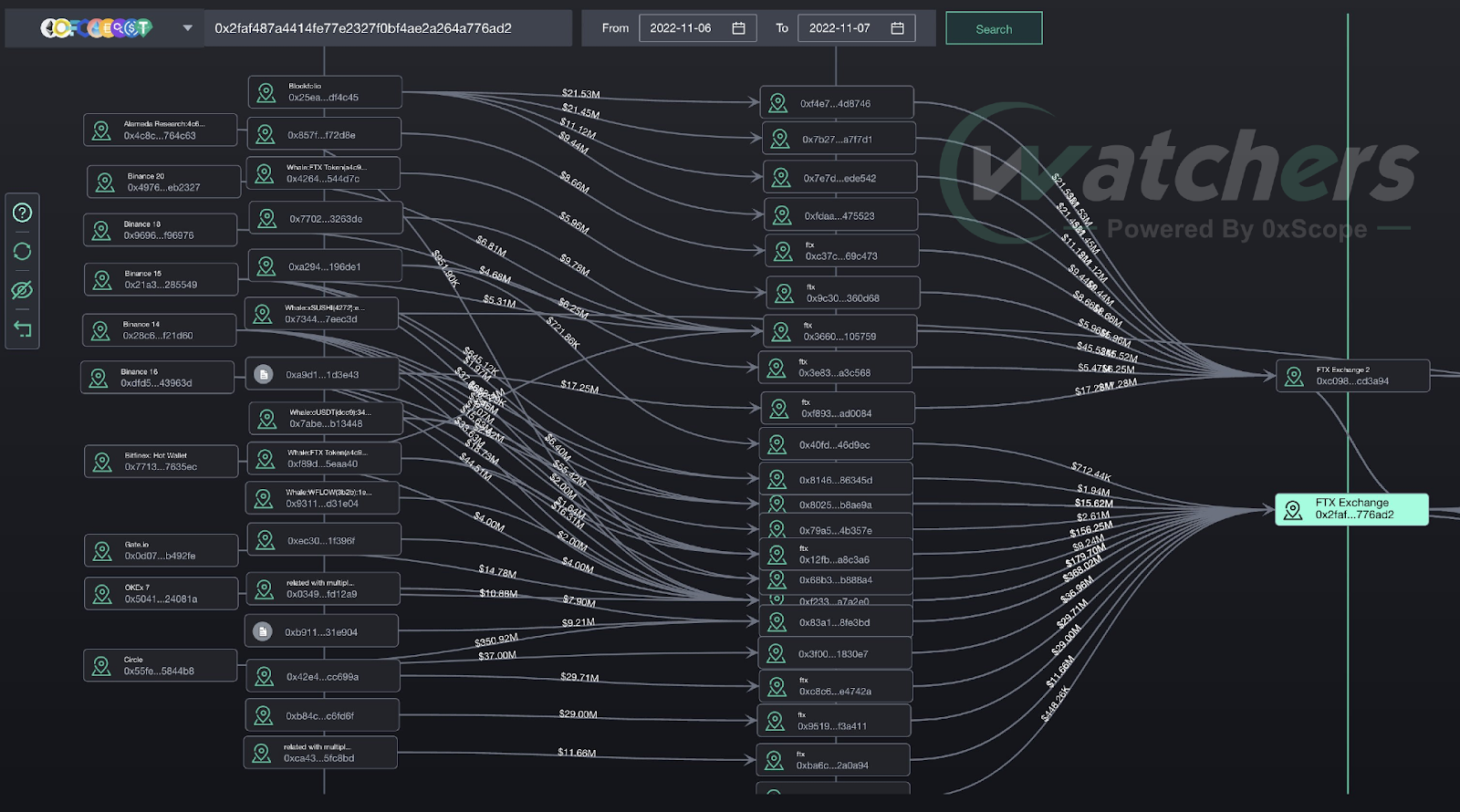1460x812 pixels.
Task: Select the ftx node 0xba6c...2a0a94
Action: (x=833, y=760)
